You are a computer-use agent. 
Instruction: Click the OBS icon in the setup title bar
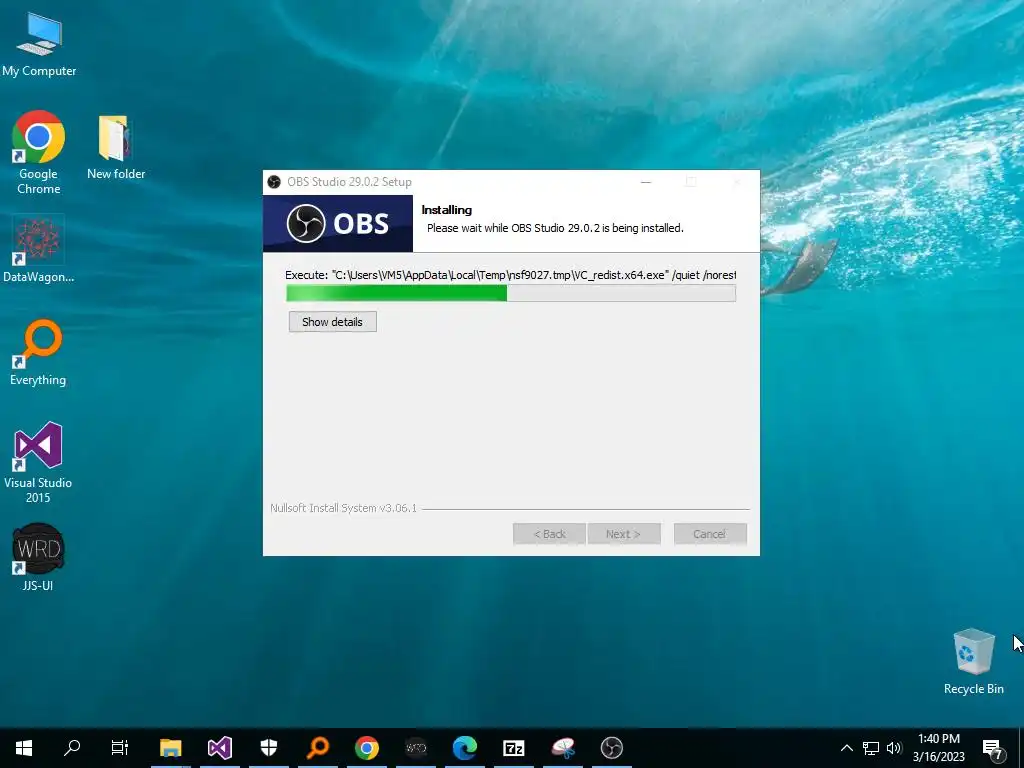[274, 182]
